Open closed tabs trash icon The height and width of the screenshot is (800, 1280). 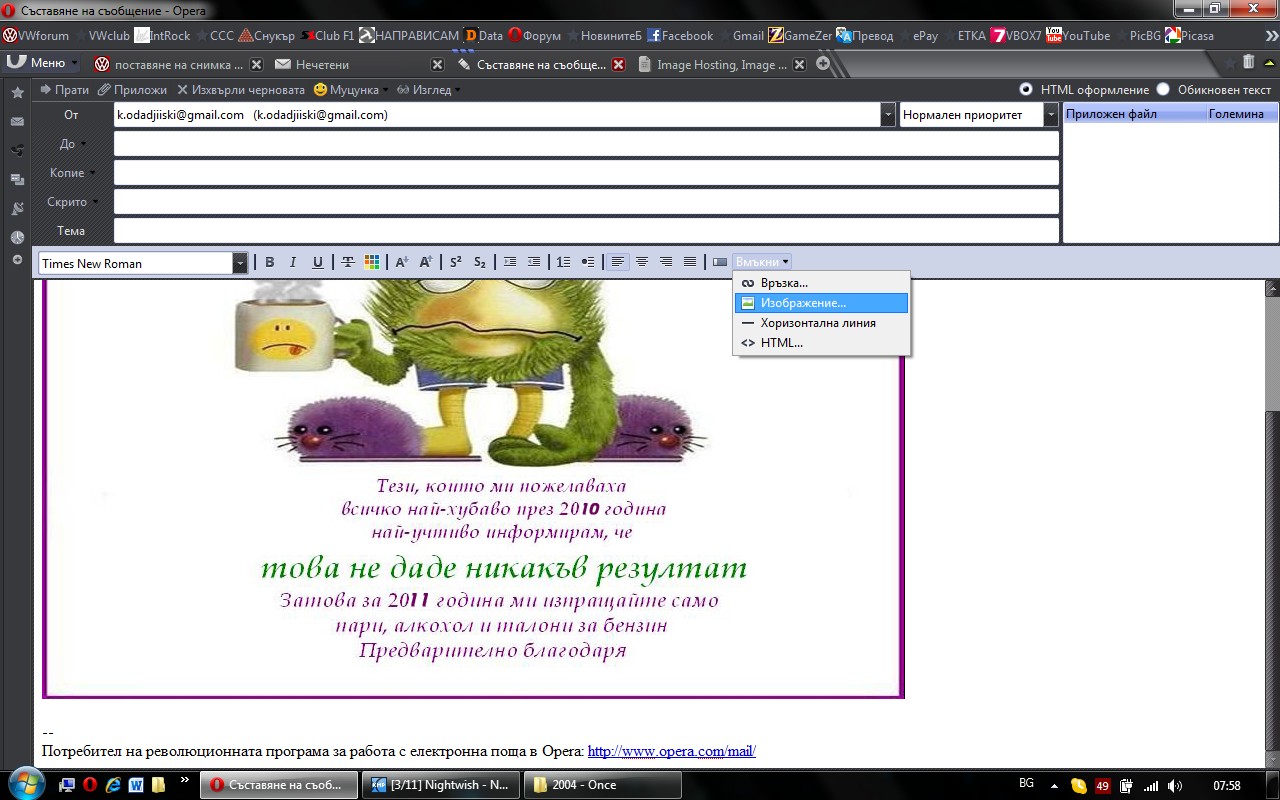pos(1249,62)
